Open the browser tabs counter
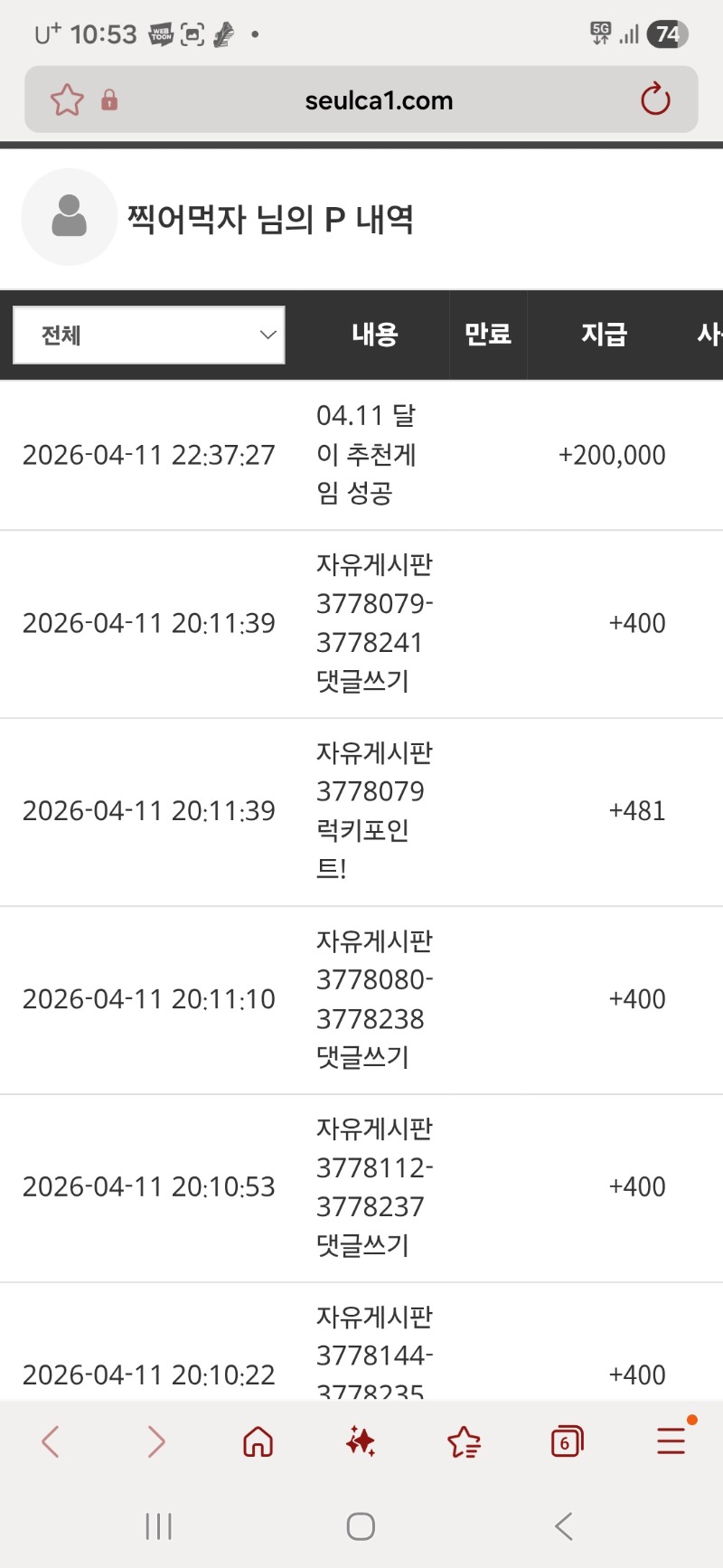This screenshot has width=723, height=1568. pos(567,1441)
